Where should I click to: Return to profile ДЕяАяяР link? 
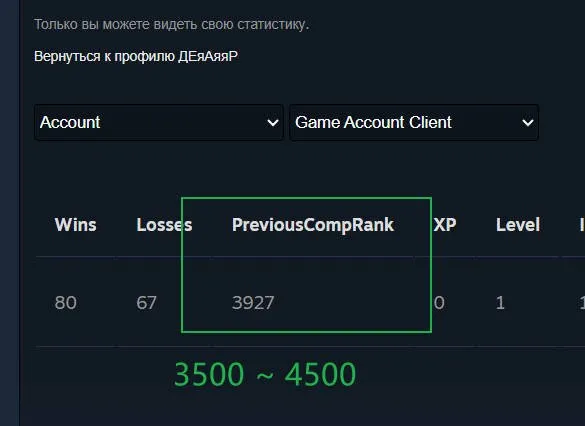pos(136,56)
